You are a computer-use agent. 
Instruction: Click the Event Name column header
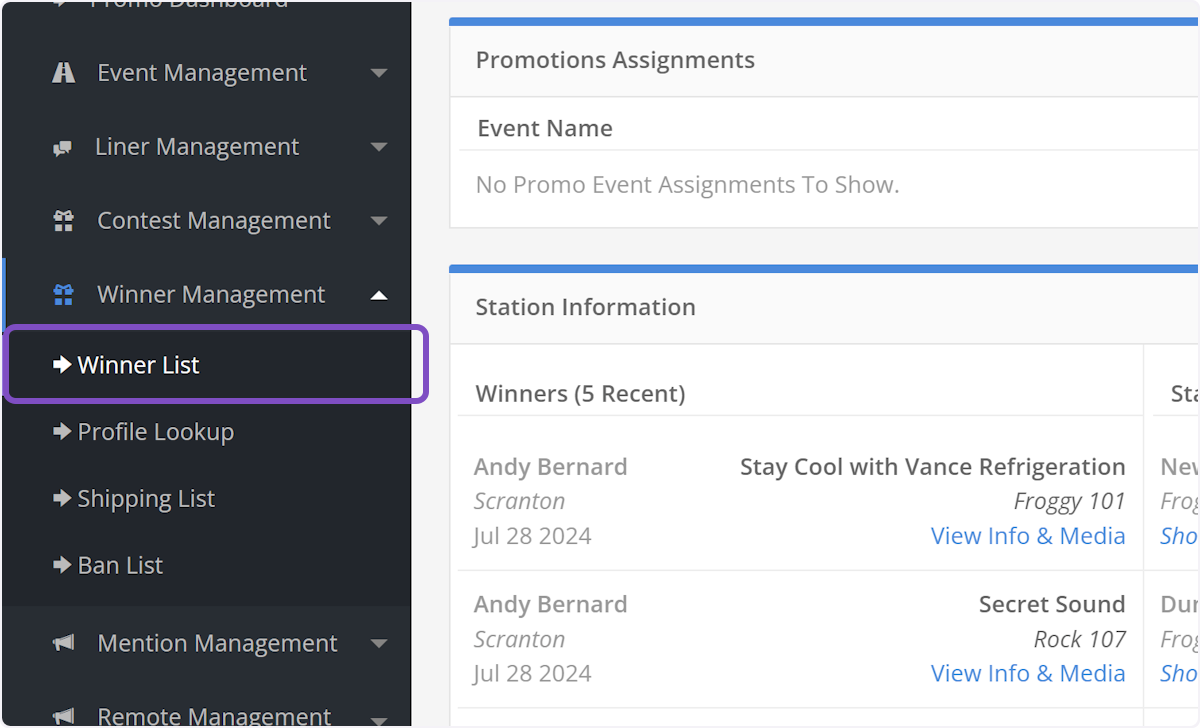point(545,128)
